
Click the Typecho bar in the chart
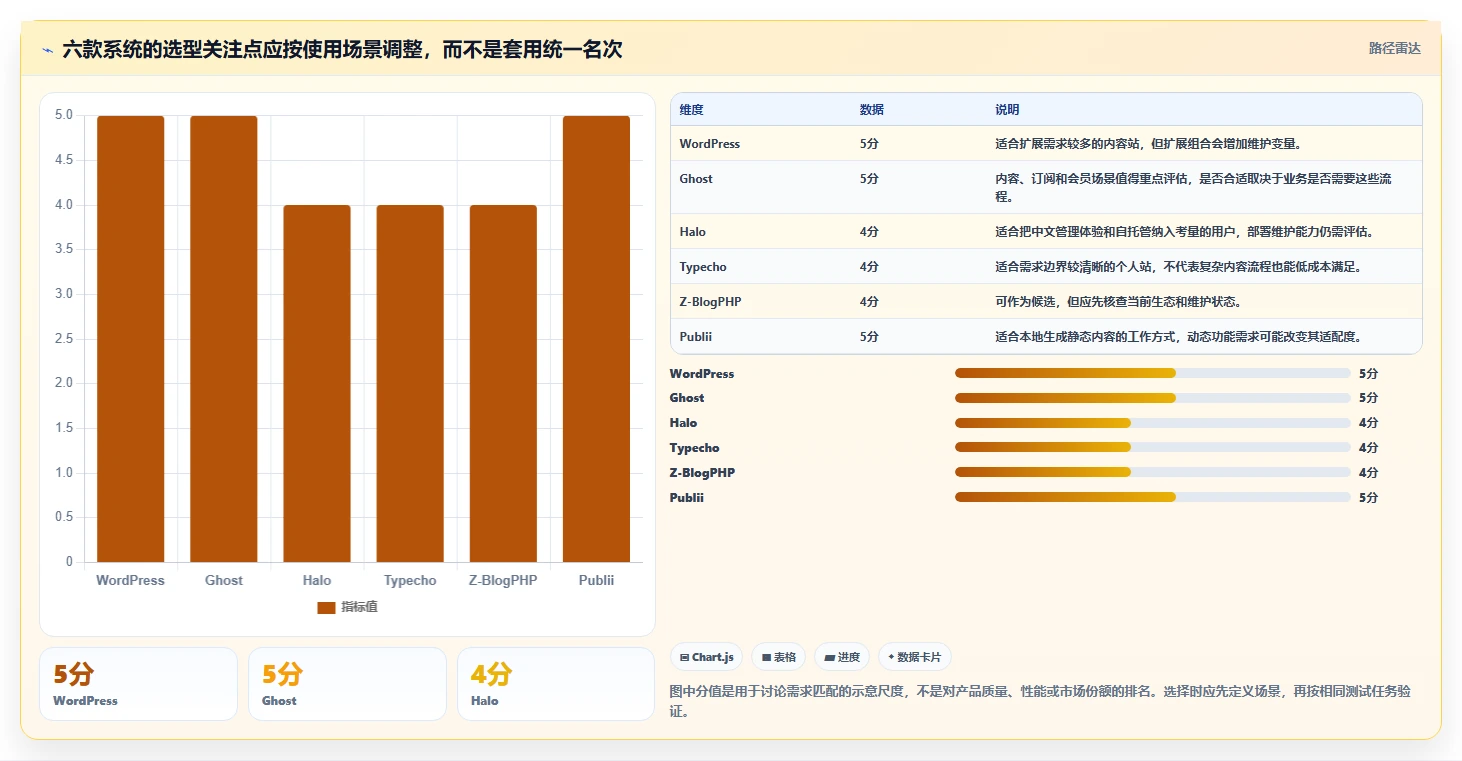click(410, 383)
